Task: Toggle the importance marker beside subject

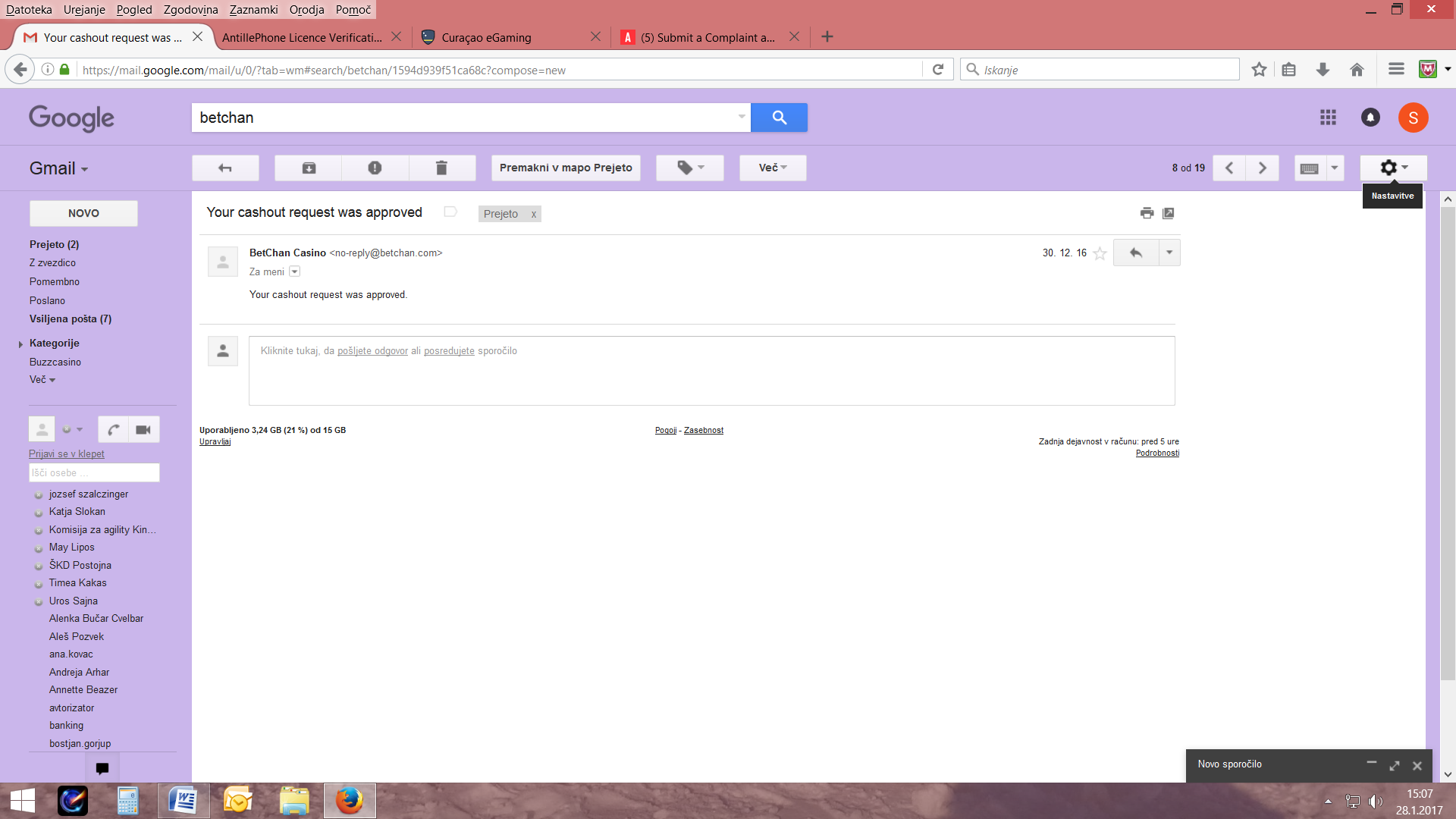Action: (450, 212)
